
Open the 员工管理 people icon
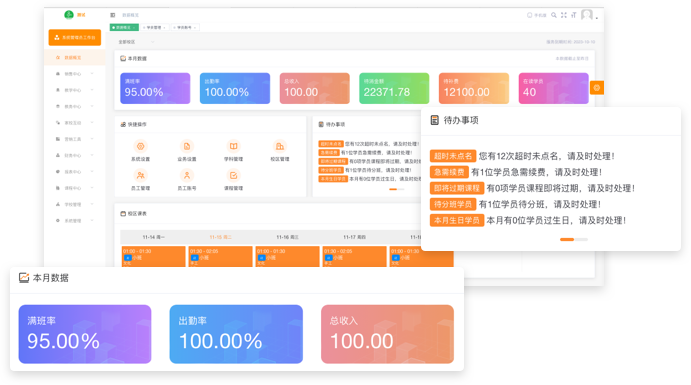(x=141, y=175)
